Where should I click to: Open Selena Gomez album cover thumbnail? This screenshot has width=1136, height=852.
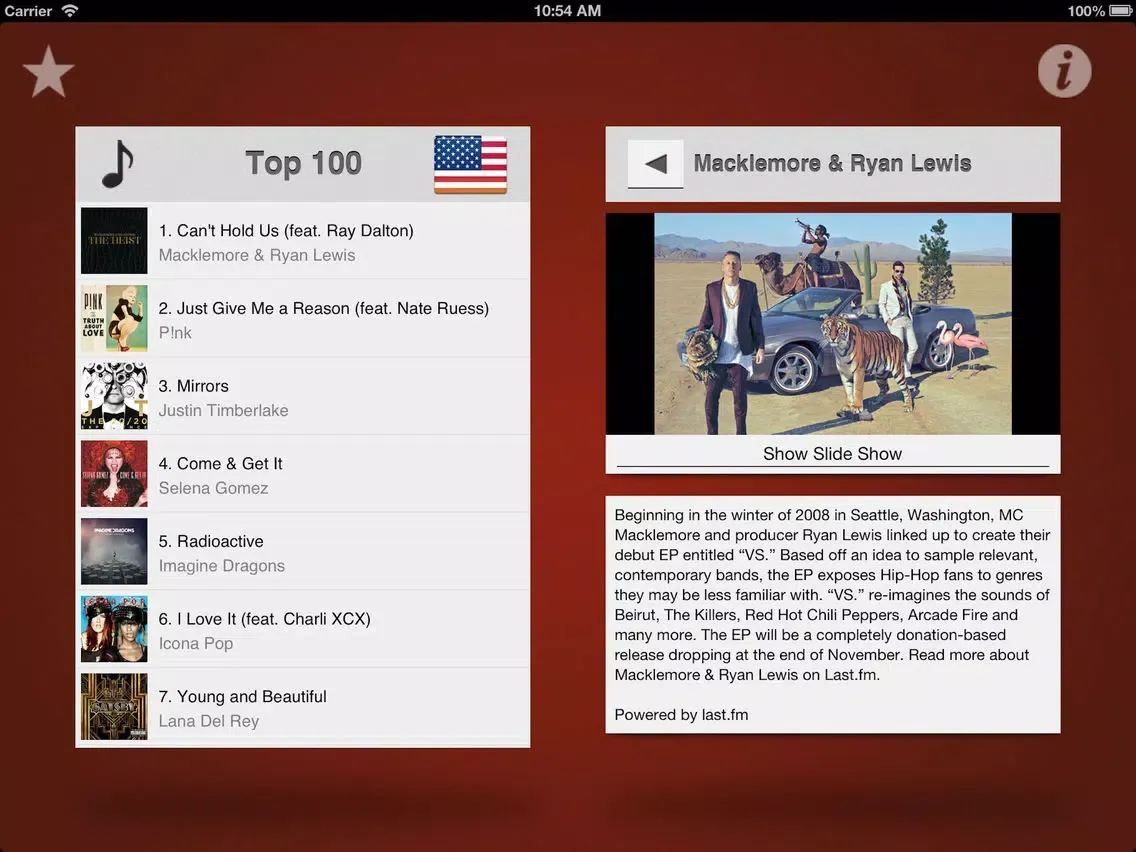tap(114, 474)
